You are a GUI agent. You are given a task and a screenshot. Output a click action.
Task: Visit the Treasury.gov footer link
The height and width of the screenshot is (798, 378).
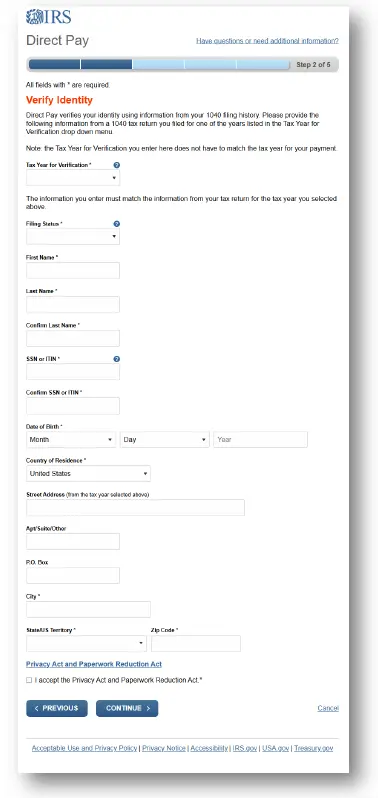point(313,749)
